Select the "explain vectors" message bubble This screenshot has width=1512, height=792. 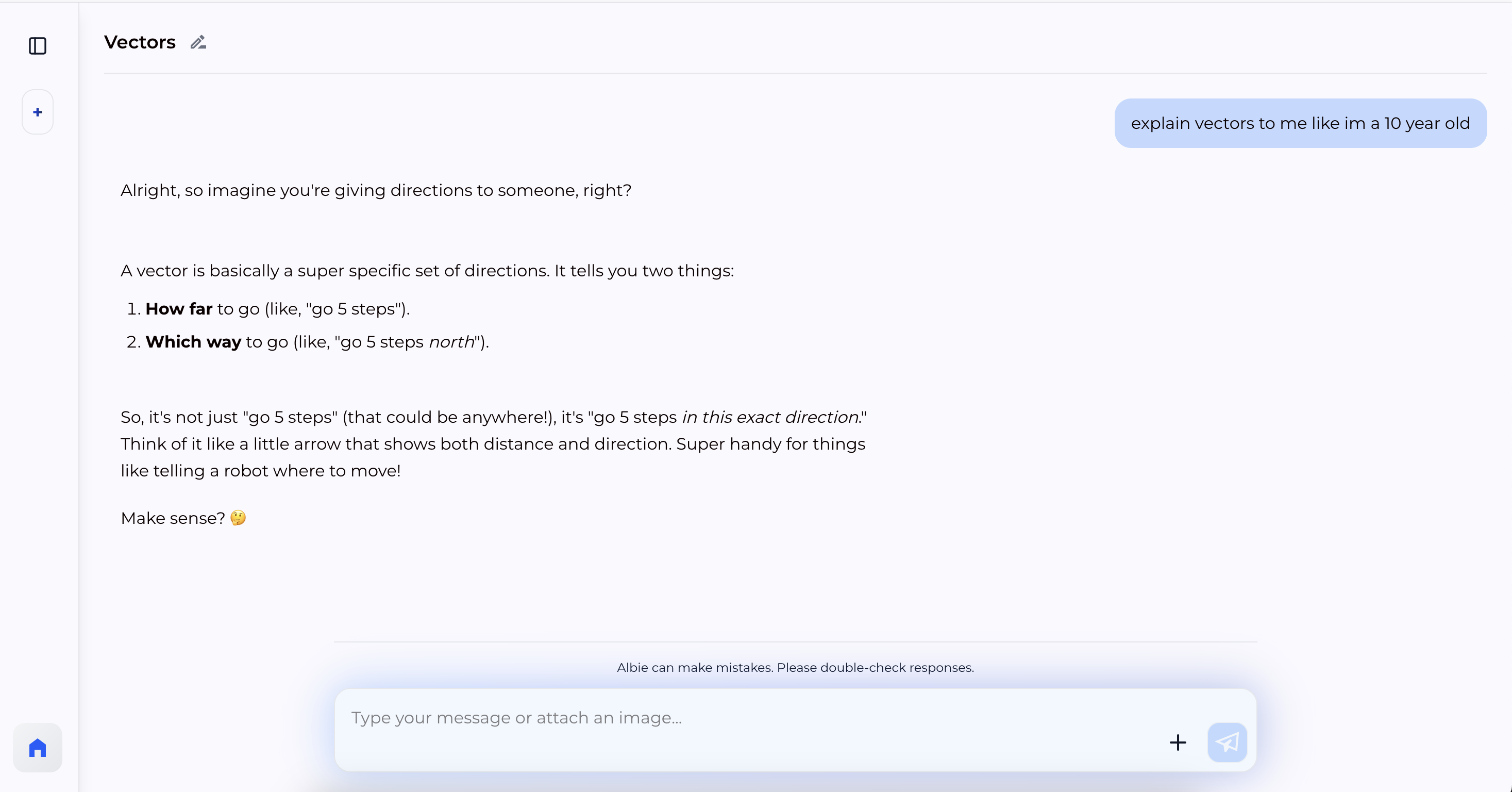tap(1300, 123)
